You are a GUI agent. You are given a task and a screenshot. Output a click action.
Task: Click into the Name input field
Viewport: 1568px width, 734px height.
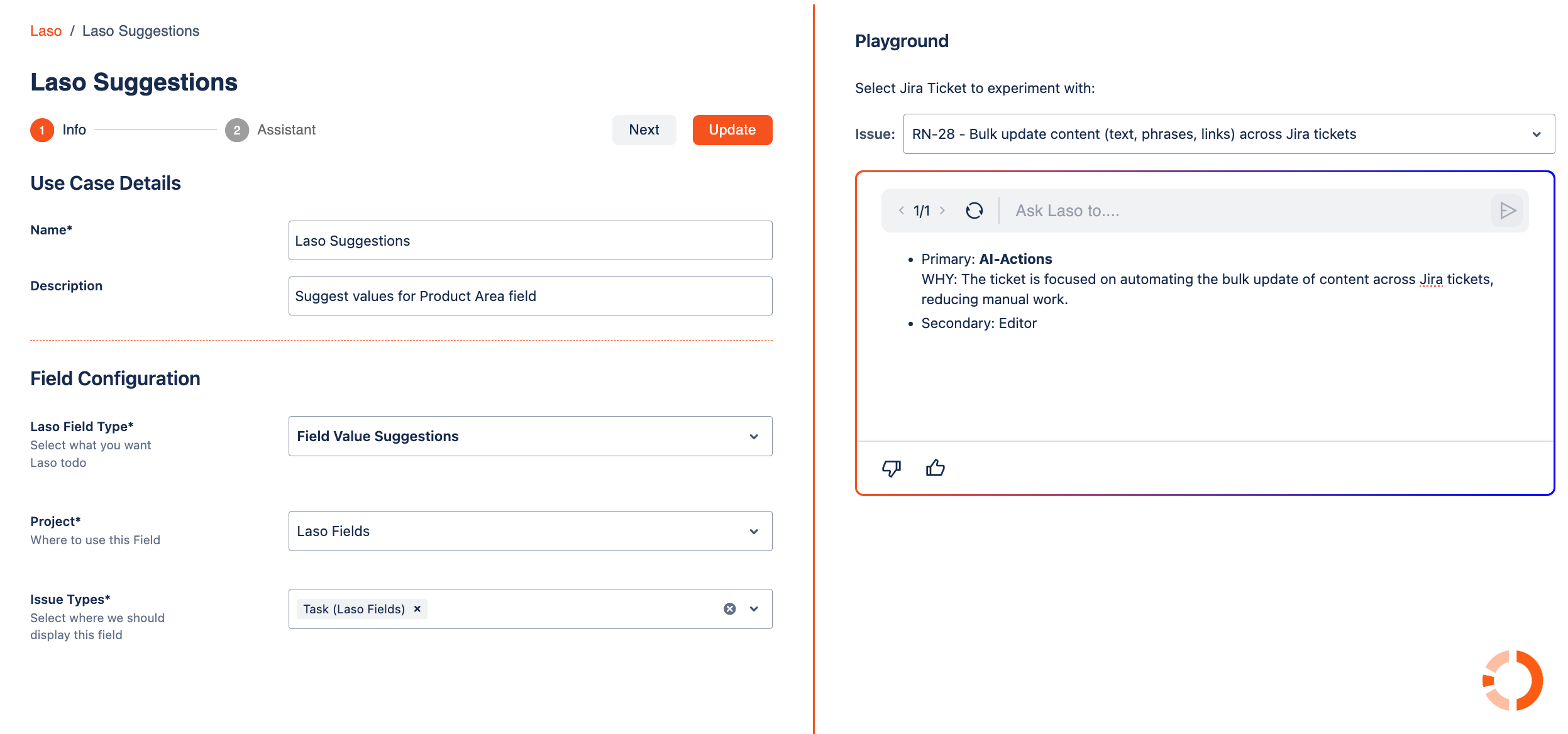point(530,241)
